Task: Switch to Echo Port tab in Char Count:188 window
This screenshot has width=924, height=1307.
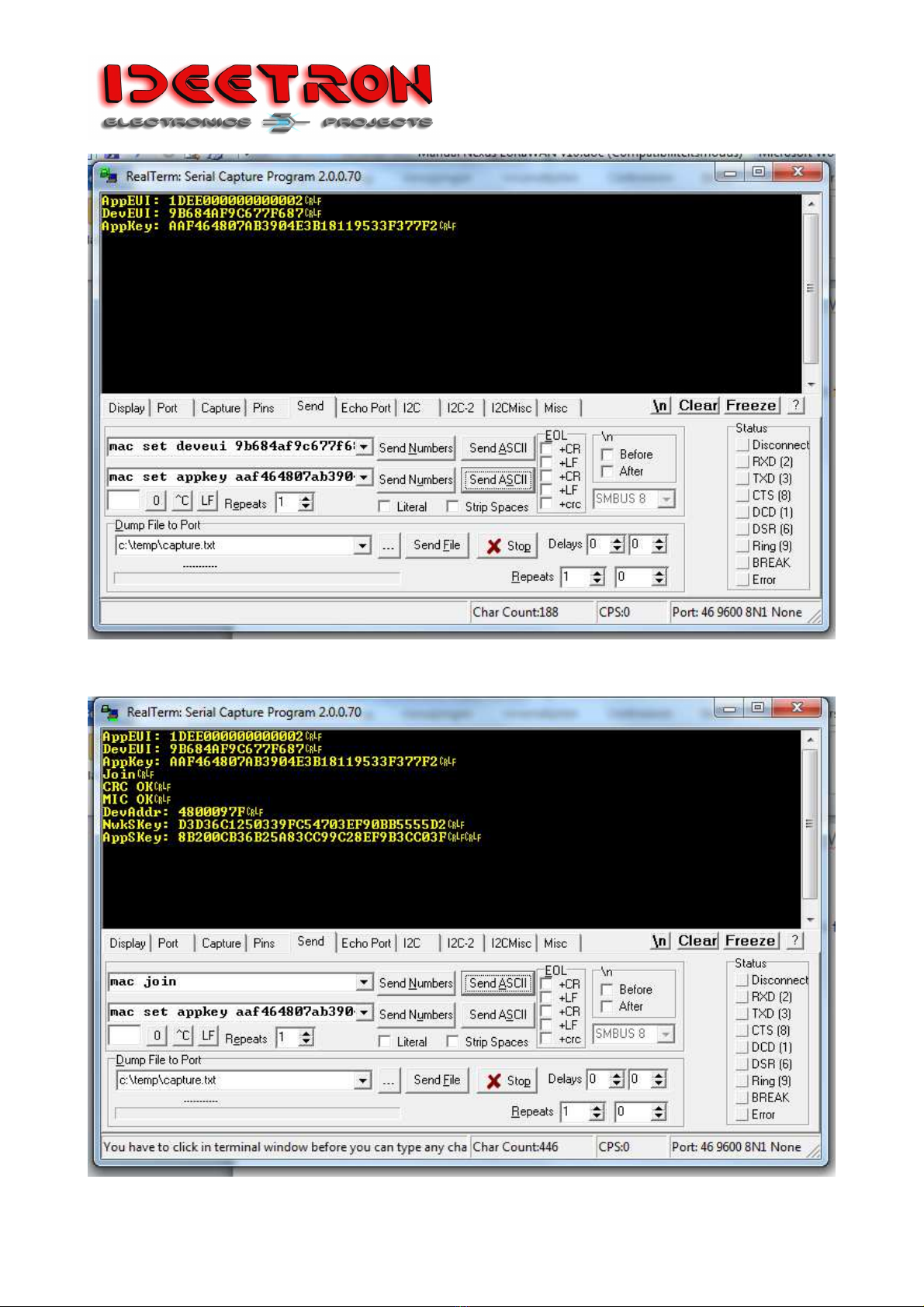Action: click(365, 408)
